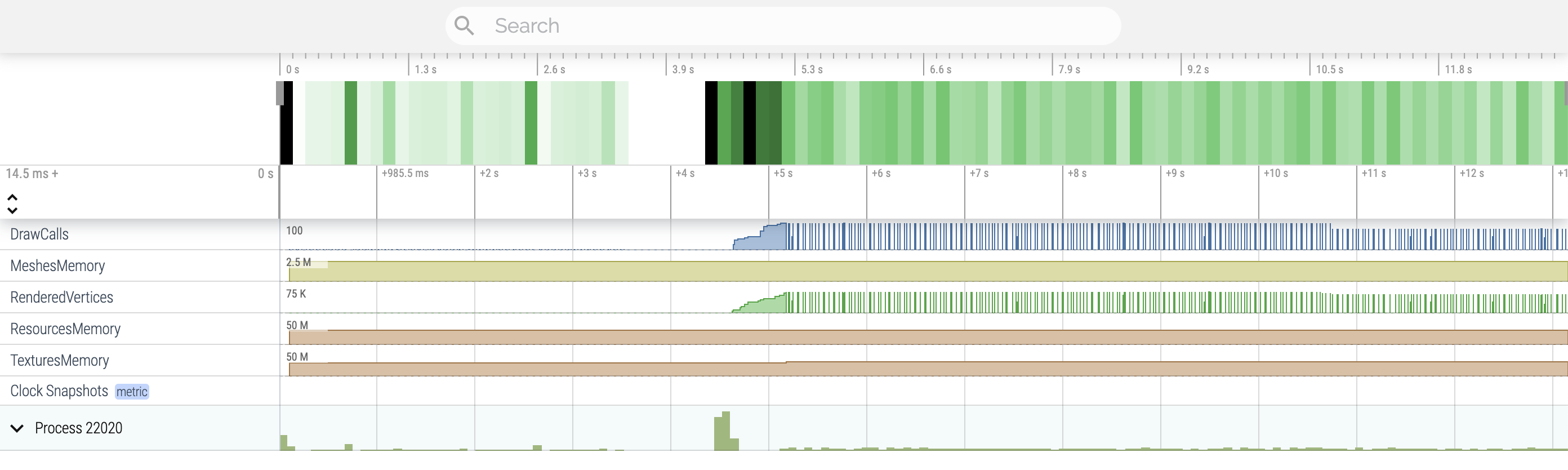Select the RenderedVertices track label

pos(61,298)
